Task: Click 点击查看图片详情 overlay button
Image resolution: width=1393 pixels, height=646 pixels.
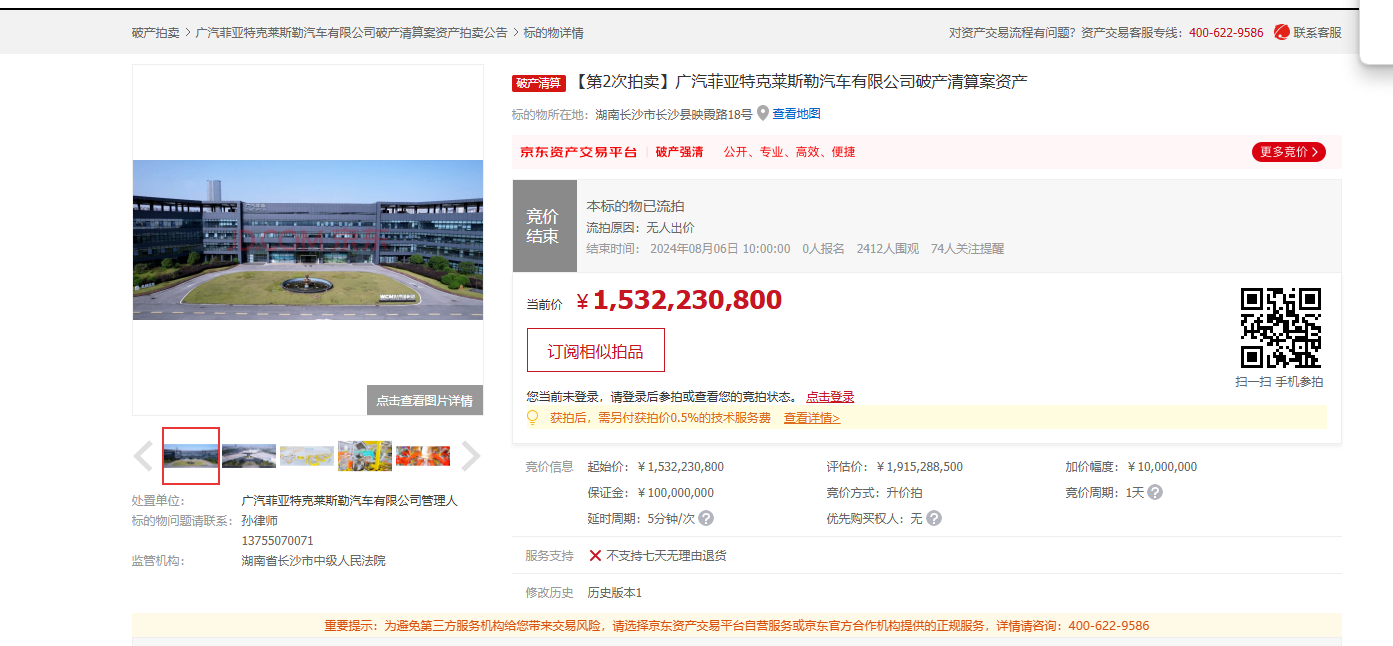Action: (425, 400)
